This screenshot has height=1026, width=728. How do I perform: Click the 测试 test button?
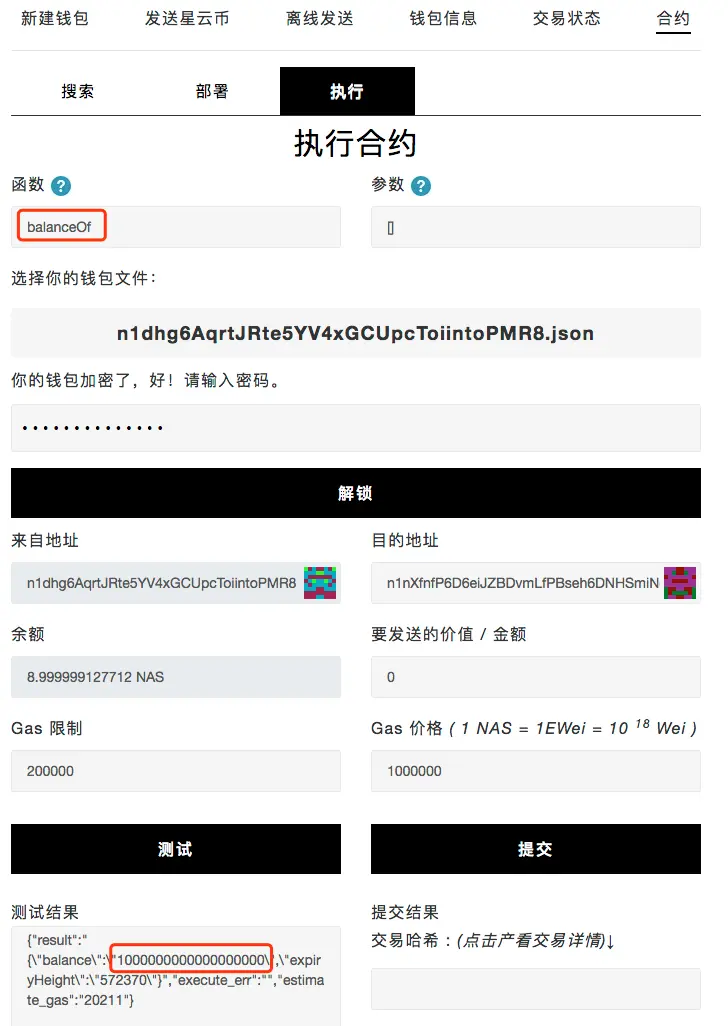click(x=176, y=849)
